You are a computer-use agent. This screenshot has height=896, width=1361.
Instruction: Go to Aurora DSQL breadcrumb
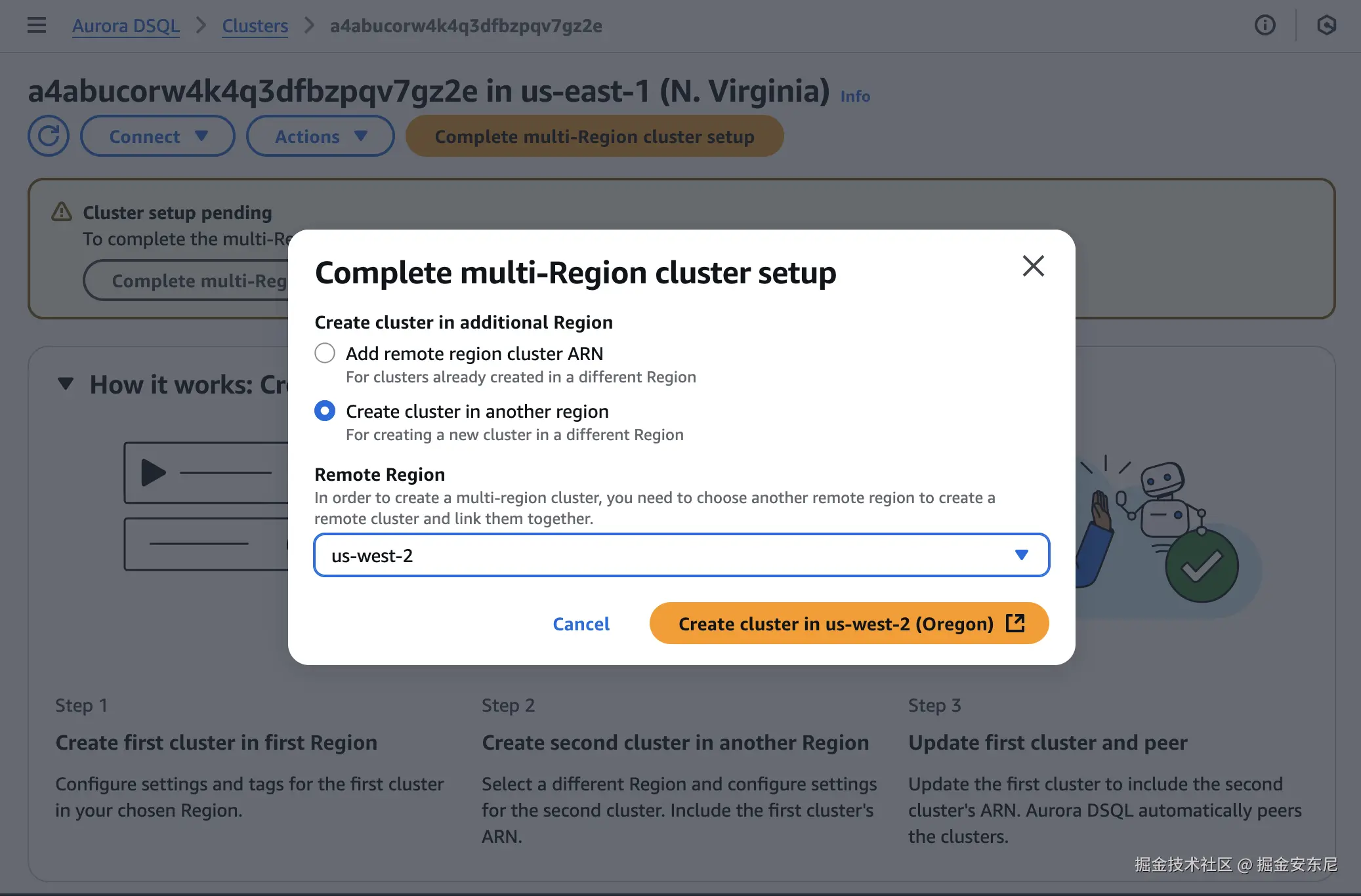pyautogui.click(x=125, y=26)
